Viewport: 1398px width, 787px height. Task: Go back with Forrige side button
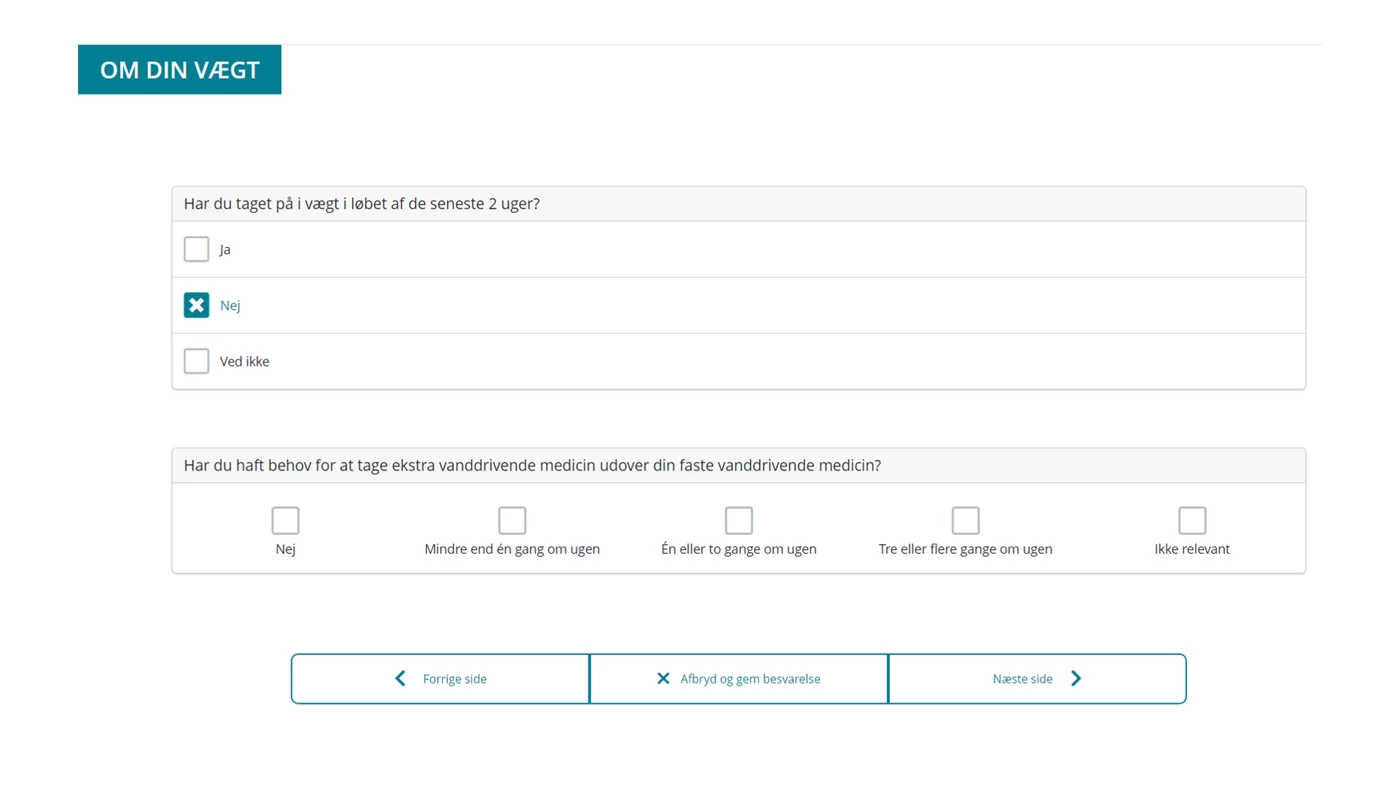(x=440, y=679)
